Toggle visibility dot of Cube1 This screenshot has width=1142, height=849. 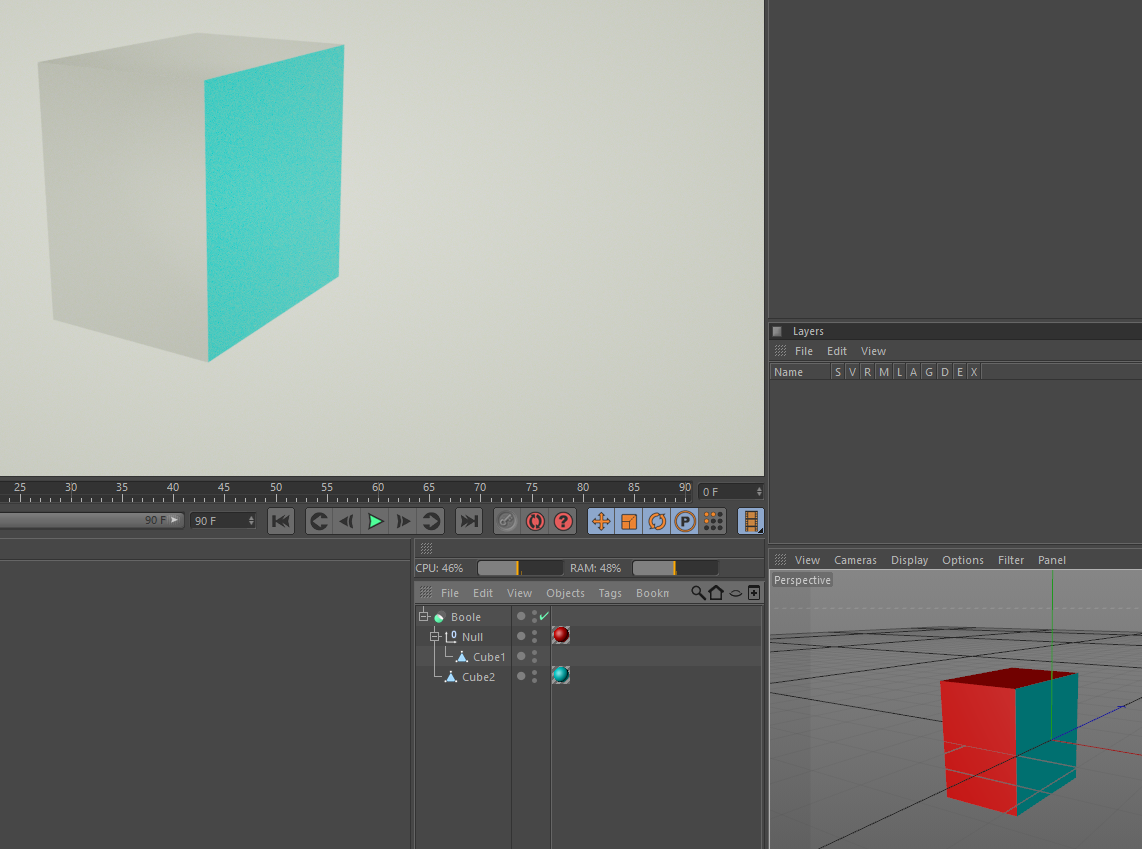coord(521,656)
